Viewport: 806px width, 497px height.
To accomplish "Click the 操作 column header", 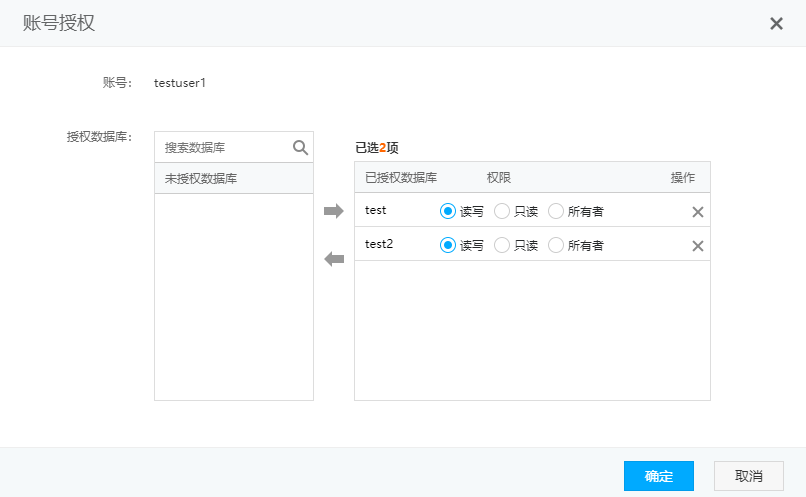I will [x=683, y=177].
